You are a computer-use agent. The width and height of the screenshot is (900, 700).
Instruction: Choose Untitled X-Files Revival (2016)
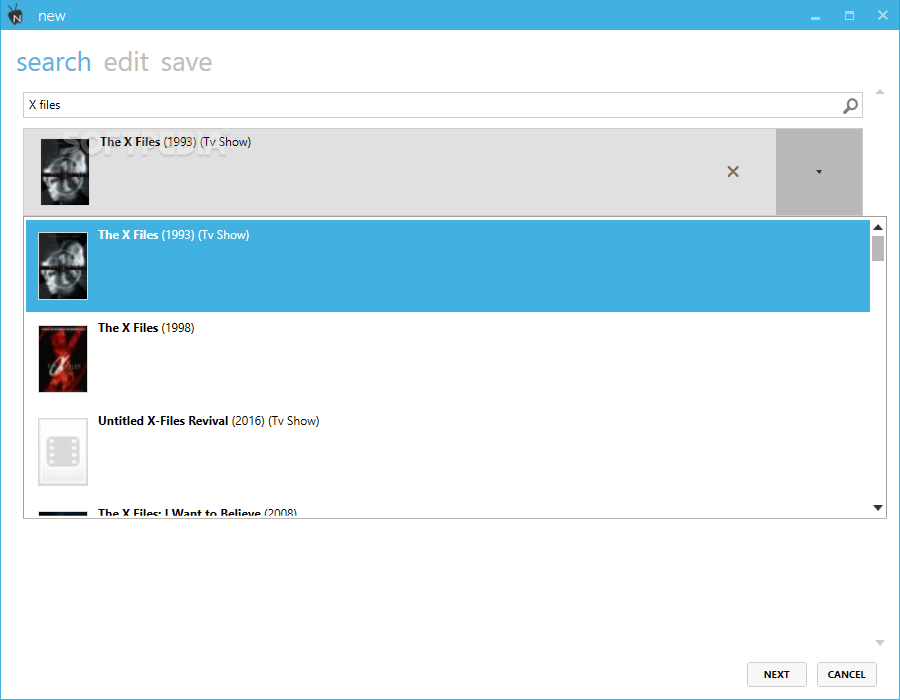click(448, 452)
